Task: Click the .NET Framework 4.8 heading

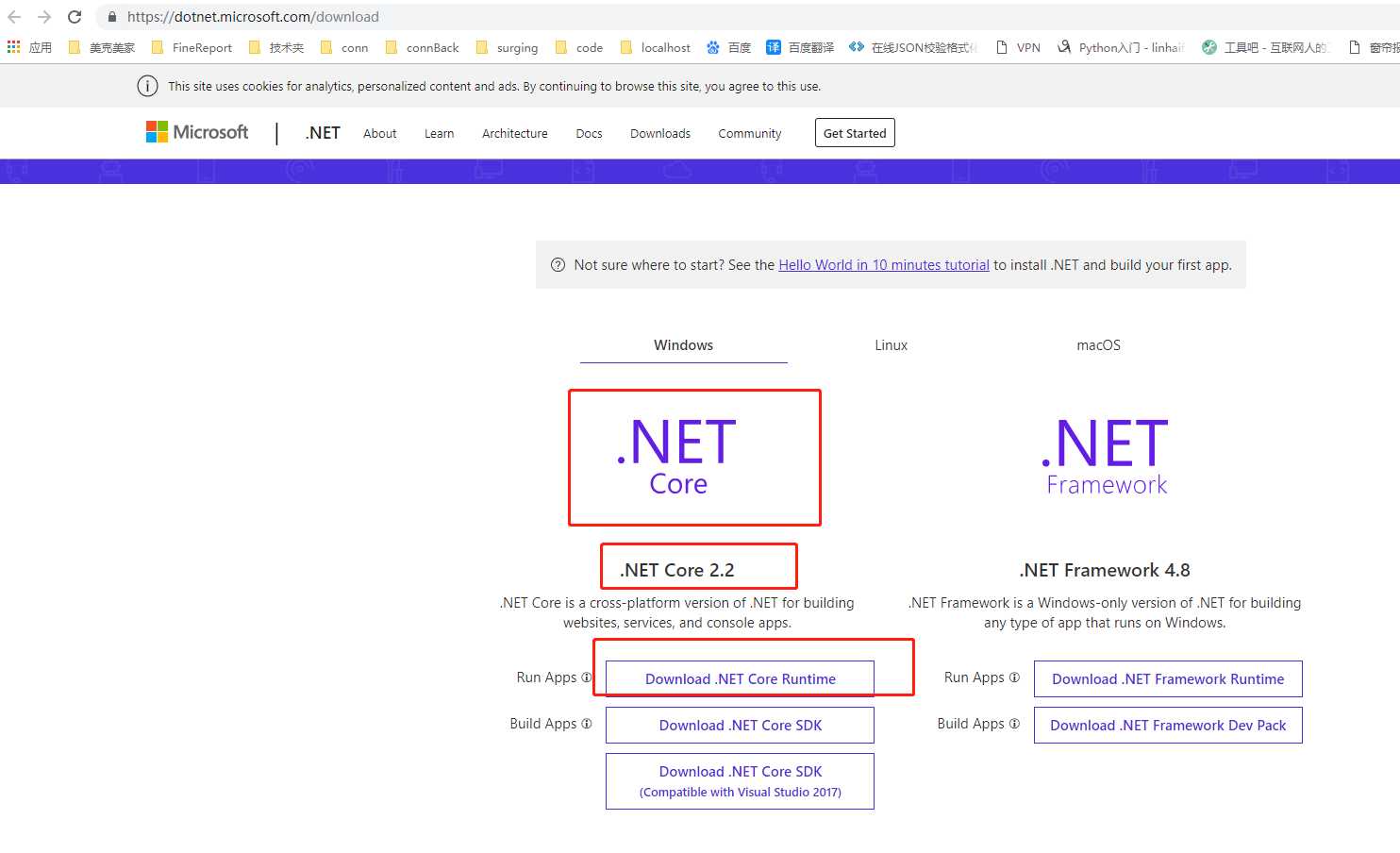Action: (x=1105, y=570)
